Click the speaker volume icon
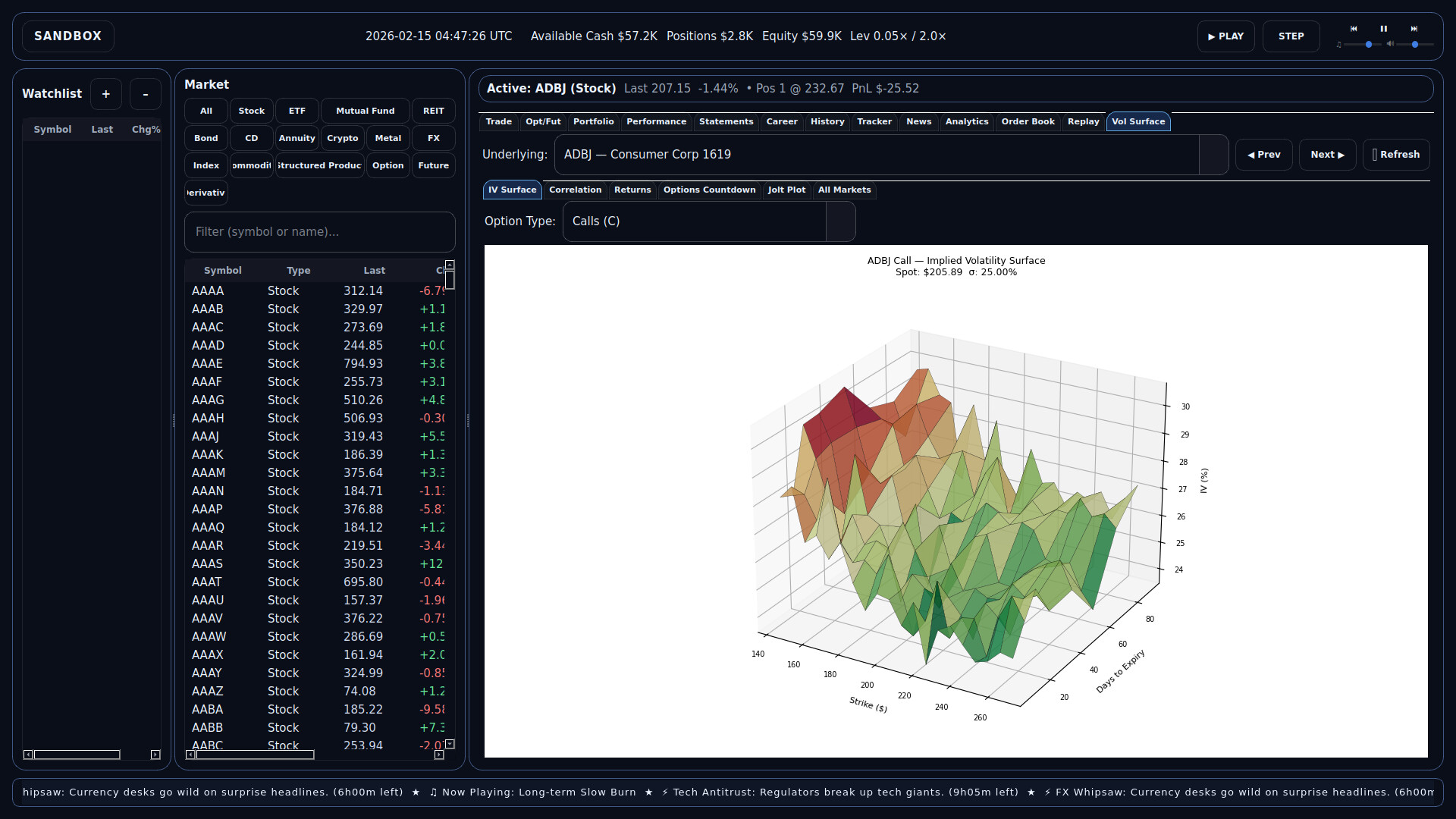Viewport: 1456px width, 819px height. pyautogui.click(x=1391, y=45)
